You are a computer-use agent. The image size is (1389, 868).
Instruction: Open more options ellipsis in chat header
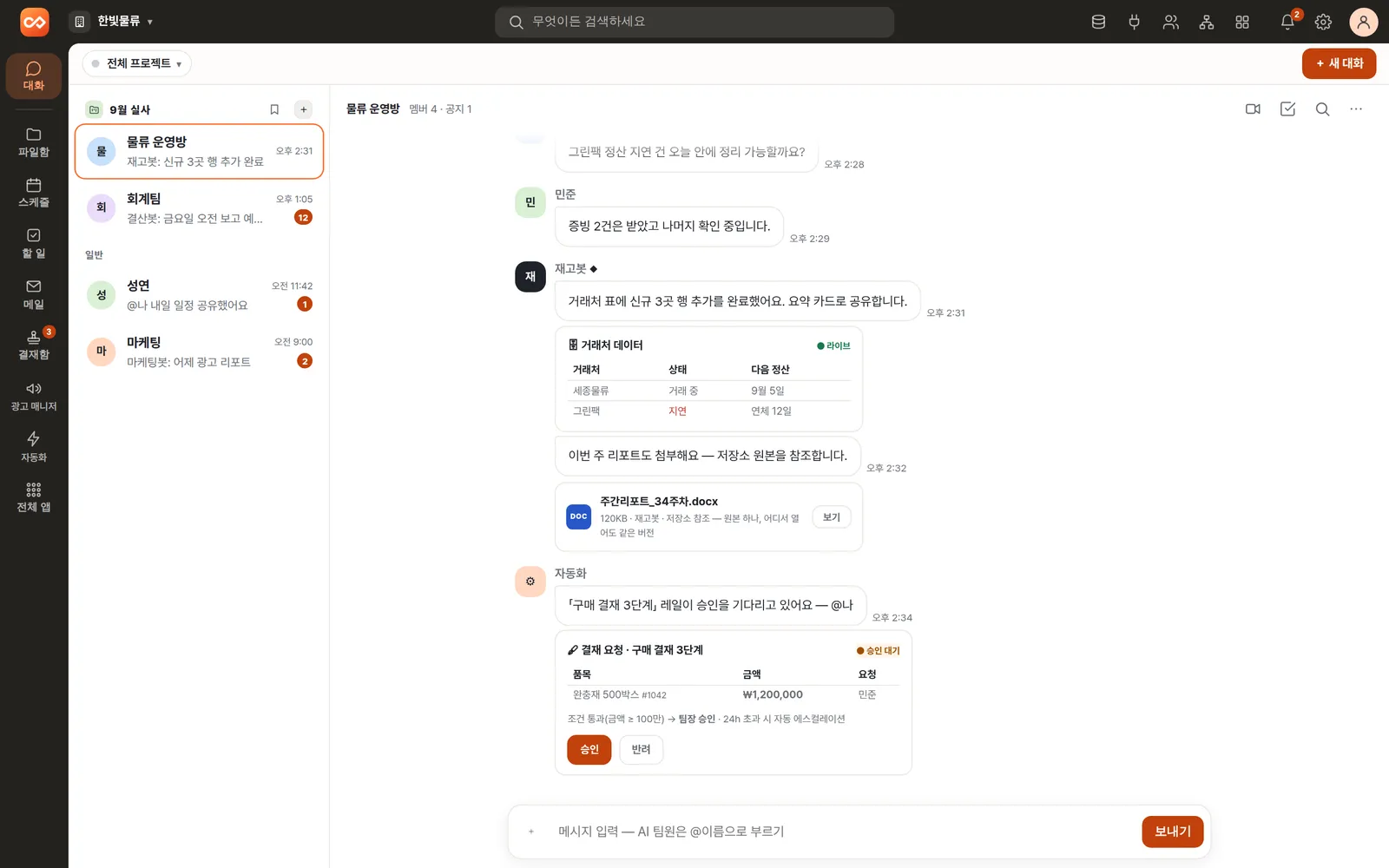click(x=1356, y=108)
